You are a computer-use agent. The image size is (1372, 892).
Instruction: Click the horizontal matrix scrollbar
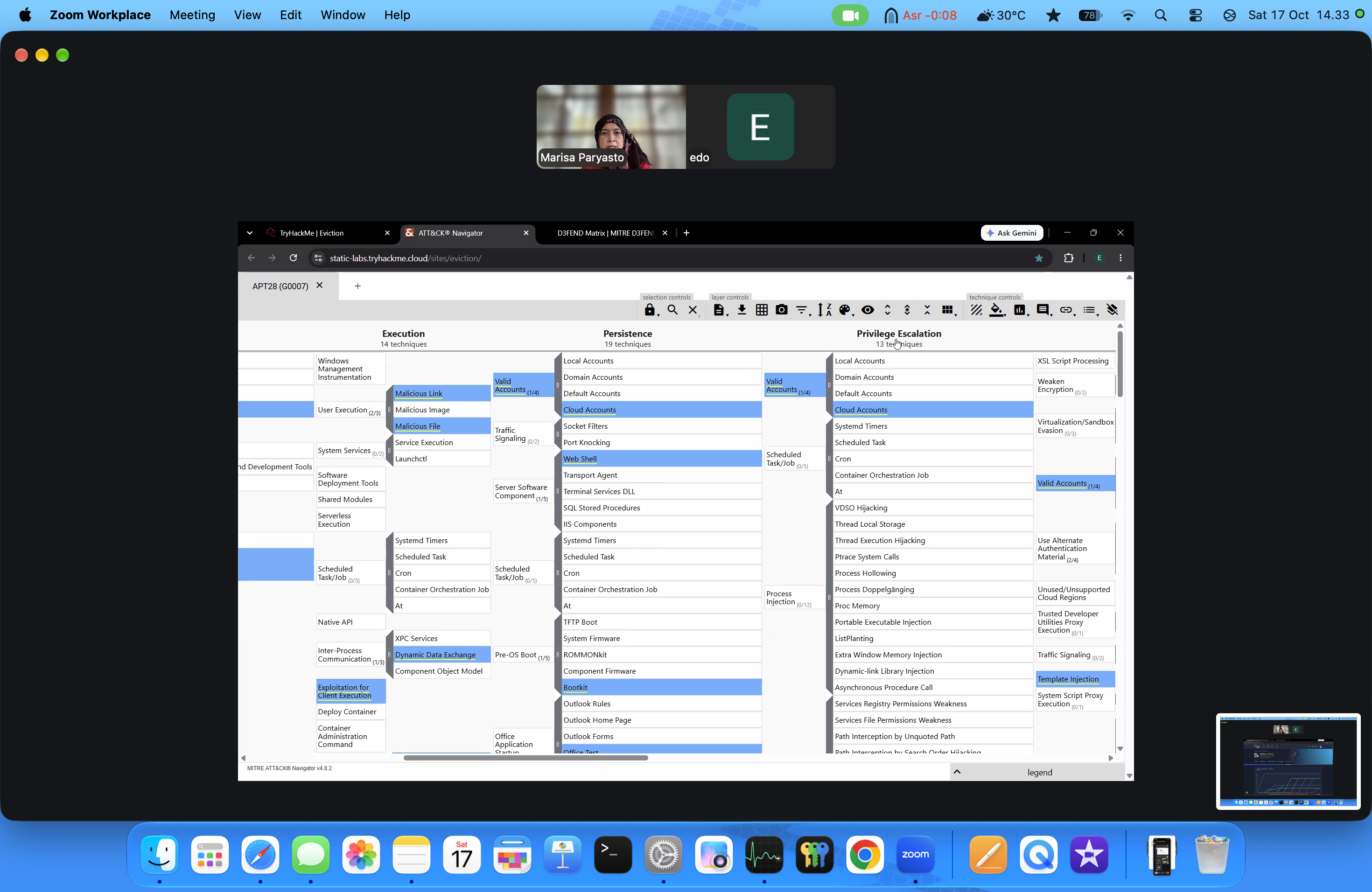(526, 758)
